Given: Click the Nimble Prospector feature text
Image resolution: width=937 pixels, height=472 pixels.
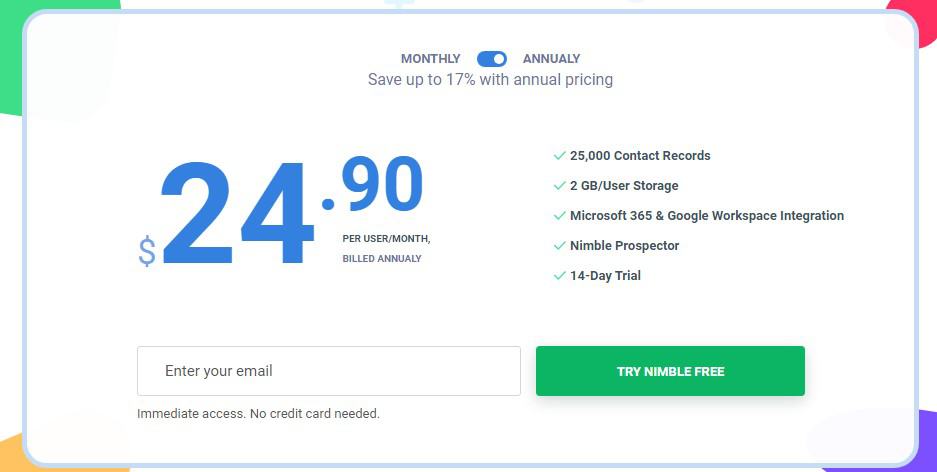Looking at the screenshot, I should (624, 246).
